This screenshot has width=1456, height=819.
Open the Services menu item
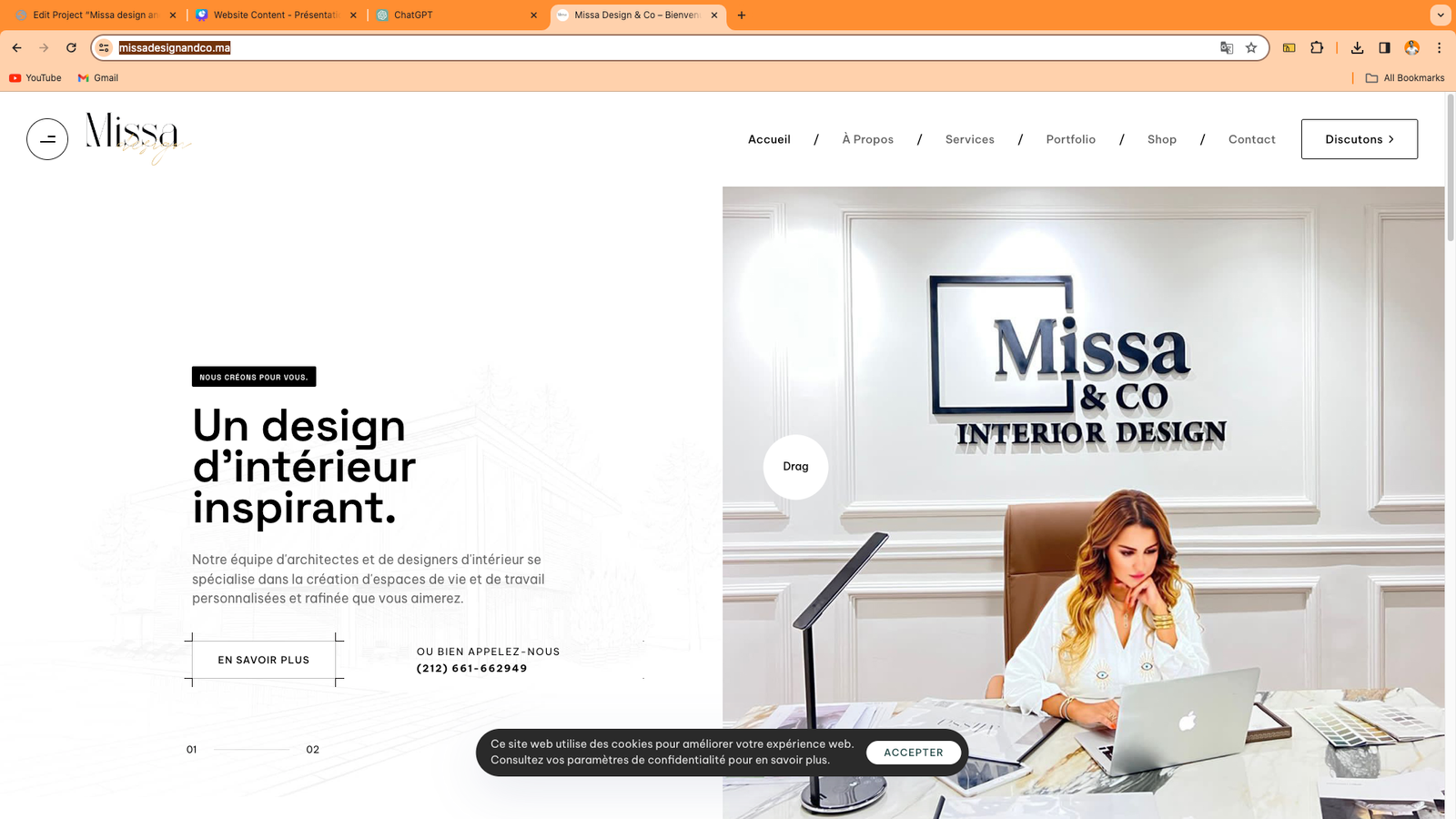click(x=969, y=139)
